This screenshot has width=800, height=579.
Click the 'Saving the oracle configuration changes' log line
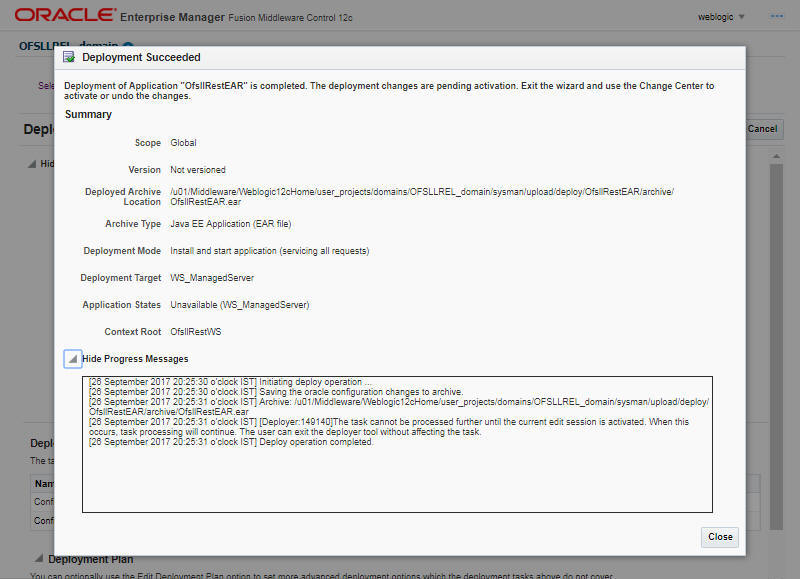pyautogui.click(x=276, y=392)
